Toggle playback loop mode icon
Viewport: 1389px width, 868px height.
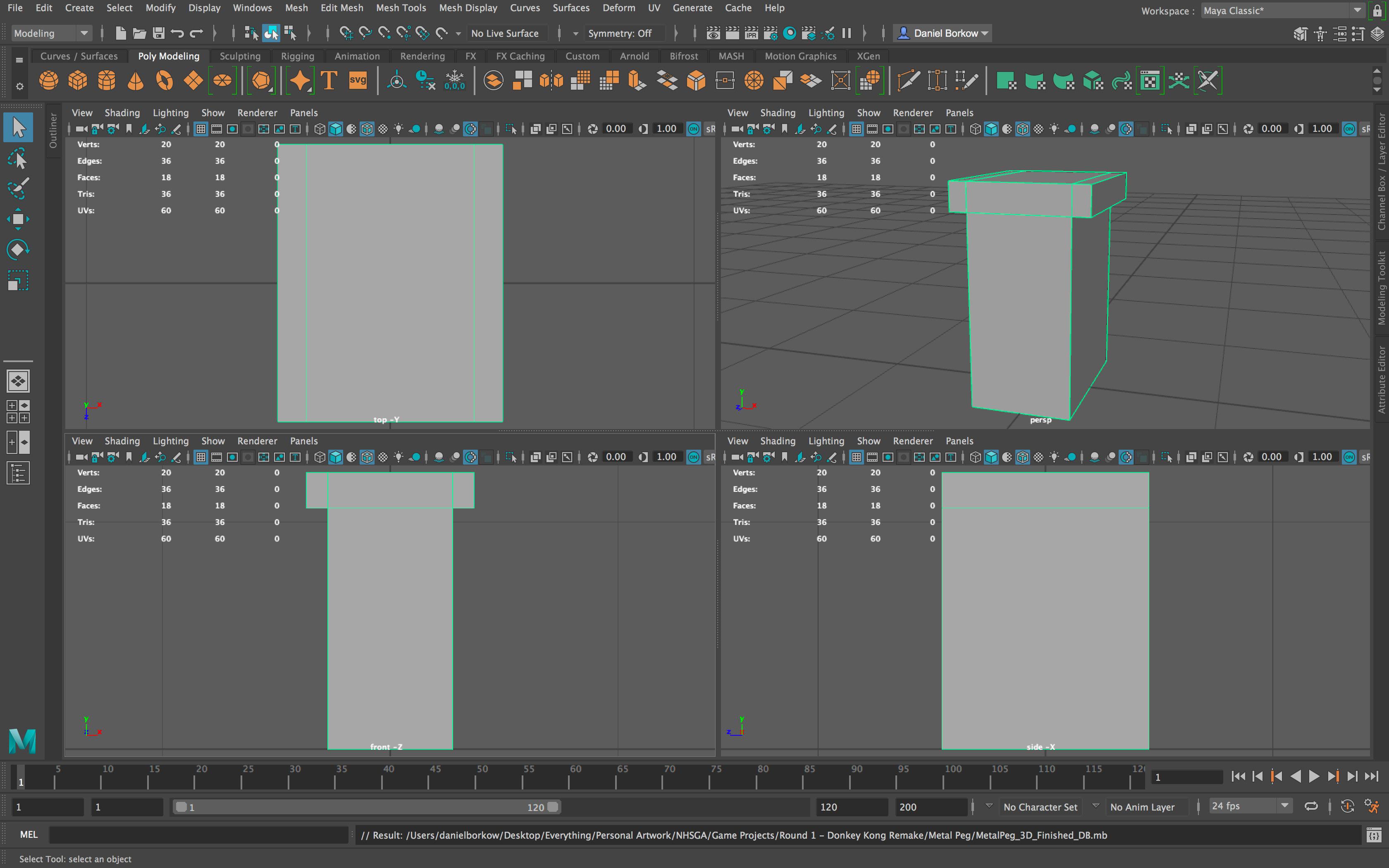pyautogui.click(x=1311, y=806)
